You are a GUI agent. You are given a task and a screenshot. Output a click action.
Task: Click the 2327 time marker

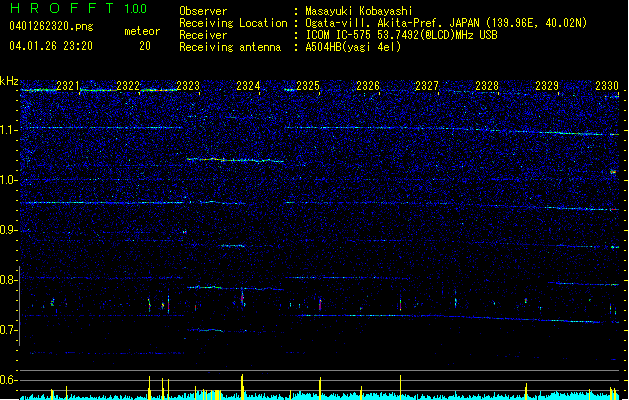coord(427,85)
